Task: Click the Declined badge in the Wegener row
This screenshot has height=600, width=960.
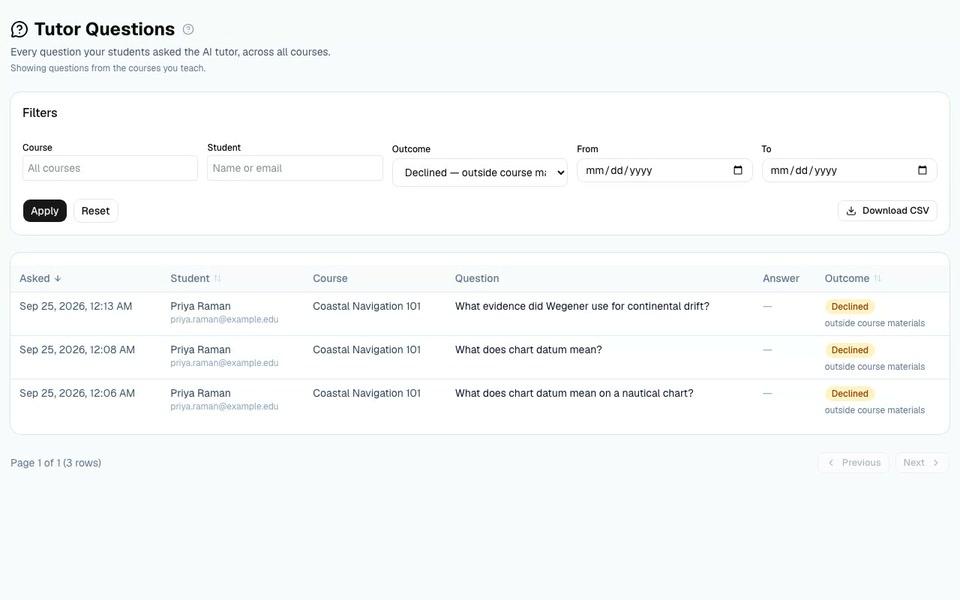Action: pyautogui.click(x=850, y=307)
